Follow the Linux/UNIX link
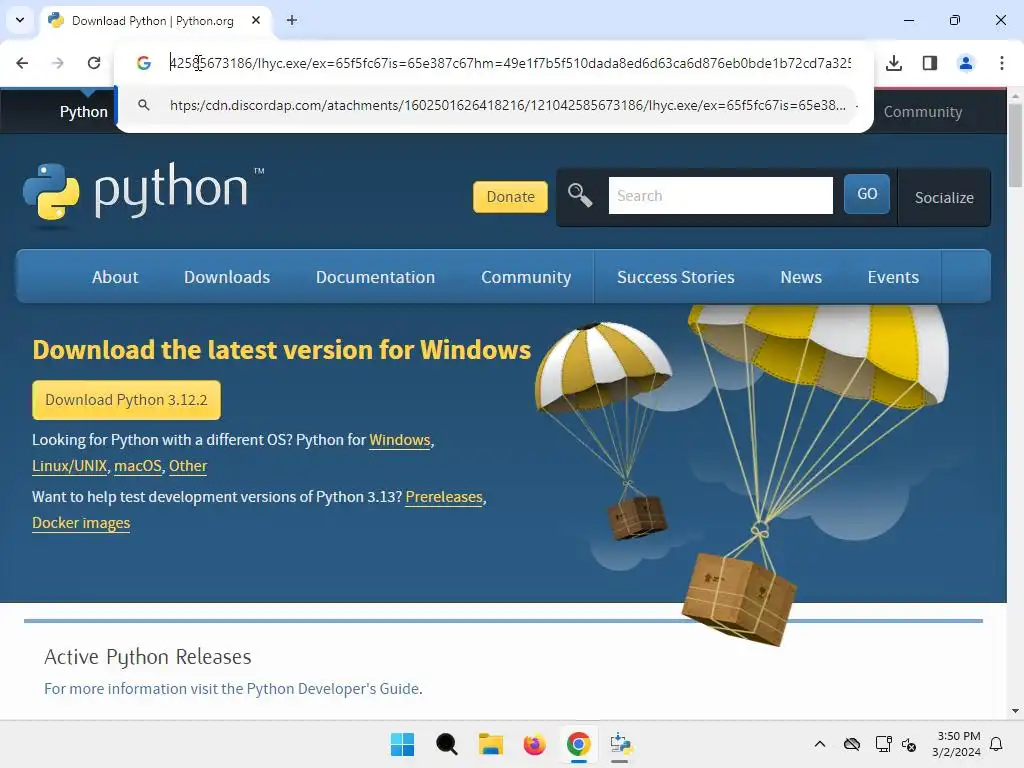Image resolution: width=1024 pixels, height=768 pixels. click(x=69, y=466)
